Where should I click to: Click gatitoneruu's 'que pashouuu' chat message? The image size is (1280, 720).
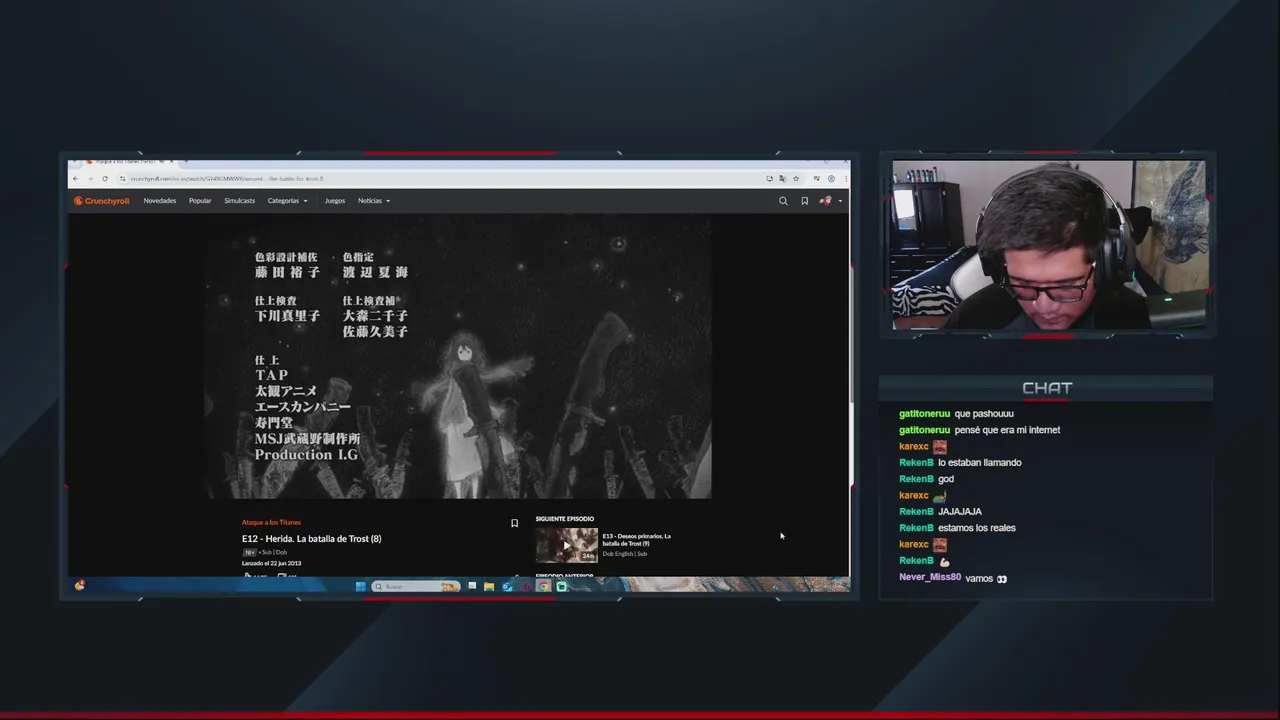[x=984, y=414]
